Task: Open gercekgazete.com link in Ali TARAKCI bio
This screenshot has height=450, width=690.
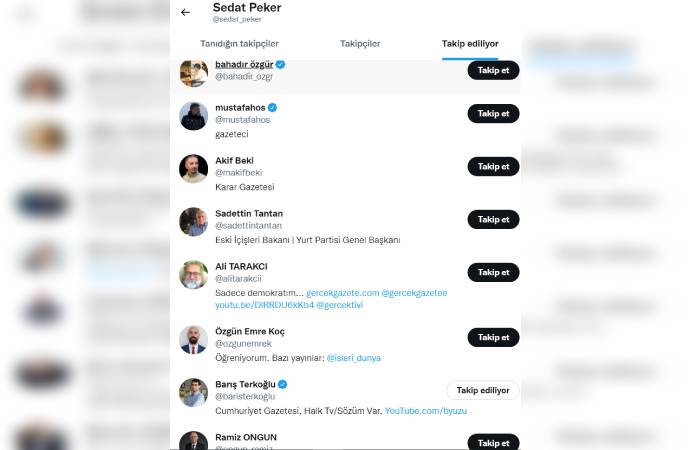Action: click(x=343, y=292)
